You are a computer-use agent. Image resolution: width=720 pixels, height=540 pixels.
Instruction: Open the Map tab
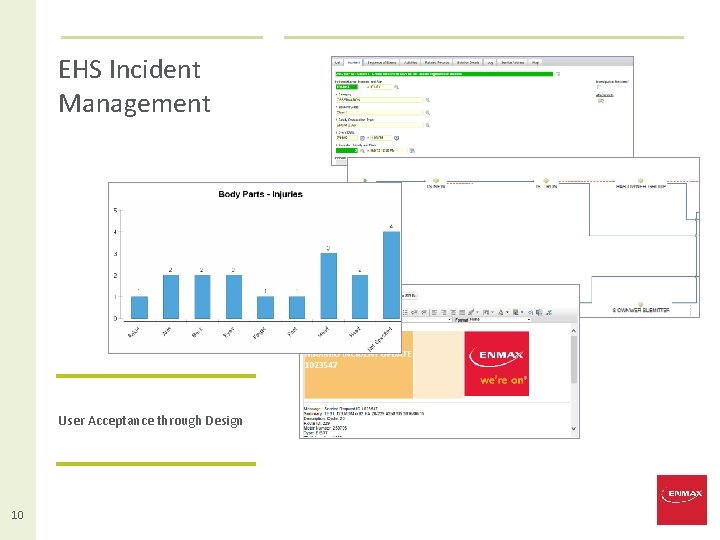[535, 62]
